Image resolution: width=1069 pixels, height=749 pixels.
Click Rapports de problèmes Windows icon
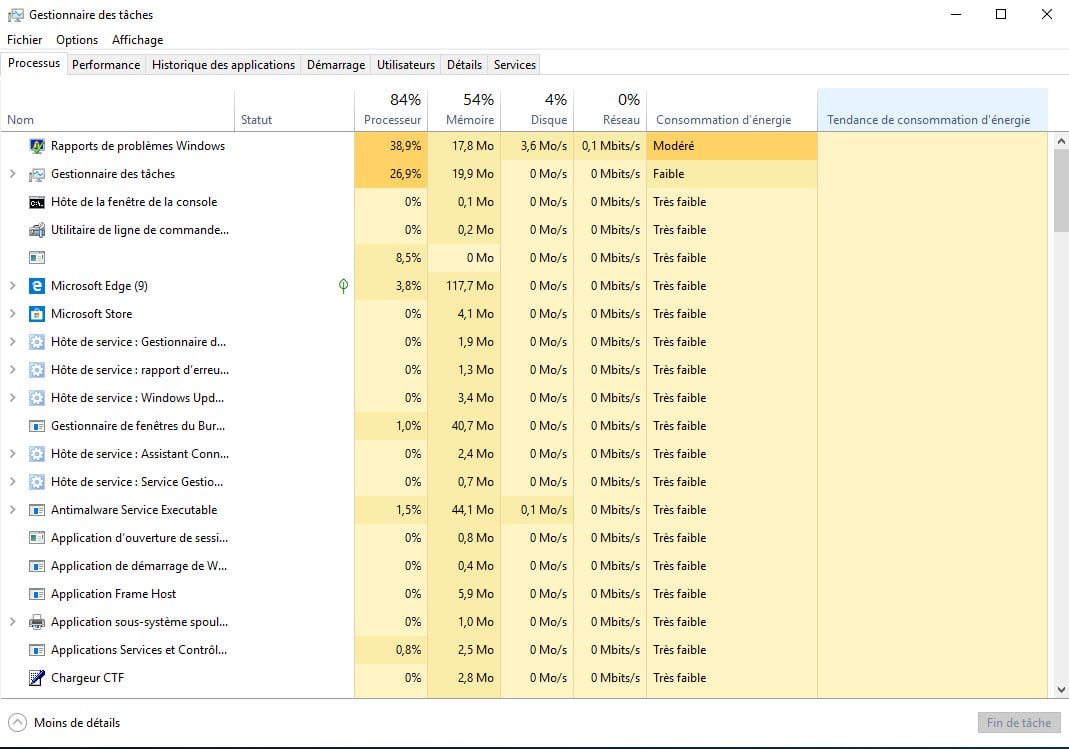click(37, 146)
